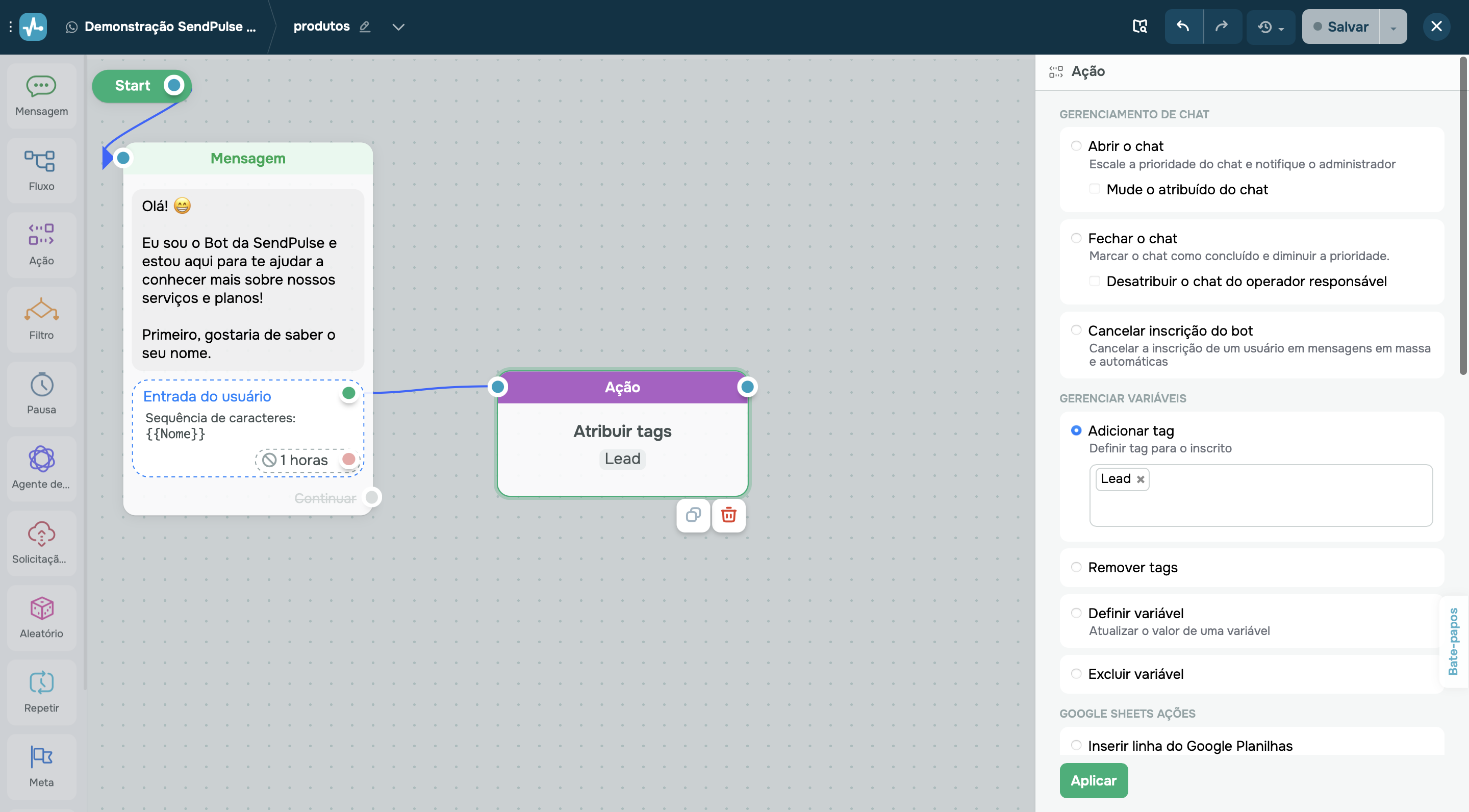
Task: Remove the Lead tag with x
Action: (x=1141, y=479)
